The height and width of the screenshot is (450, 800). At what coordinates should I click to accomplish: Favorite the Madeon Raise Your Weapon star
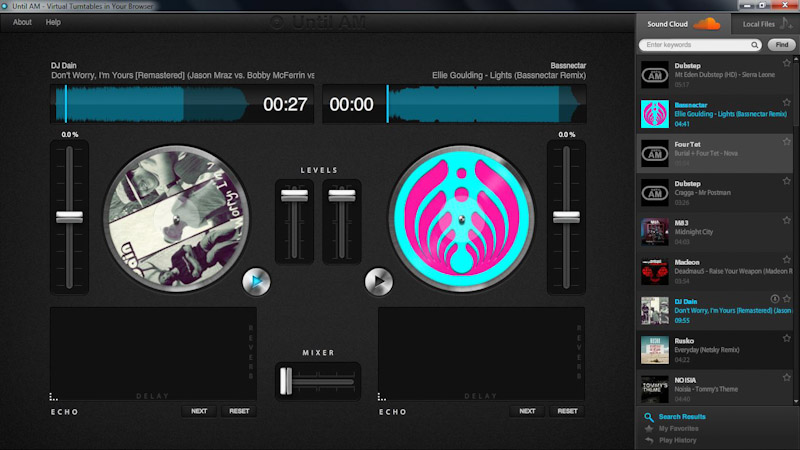786,260
